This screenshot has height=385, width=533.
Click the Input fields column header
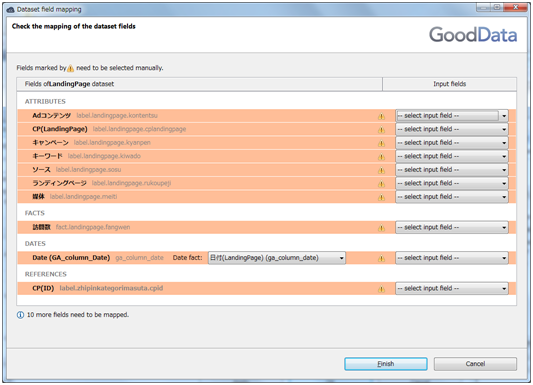click(x=449, y=84)
